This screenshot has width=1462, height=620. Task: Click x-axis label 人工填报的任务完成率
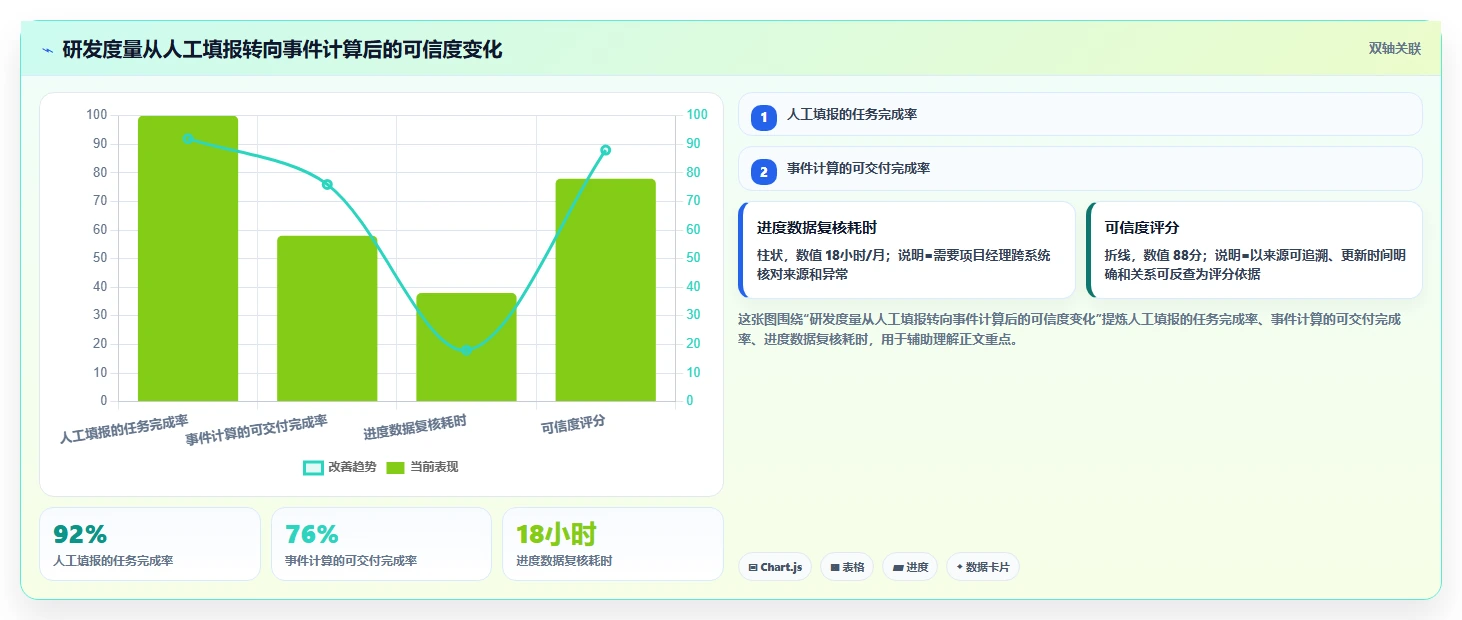pyautogui.click(x=124, y=429)
